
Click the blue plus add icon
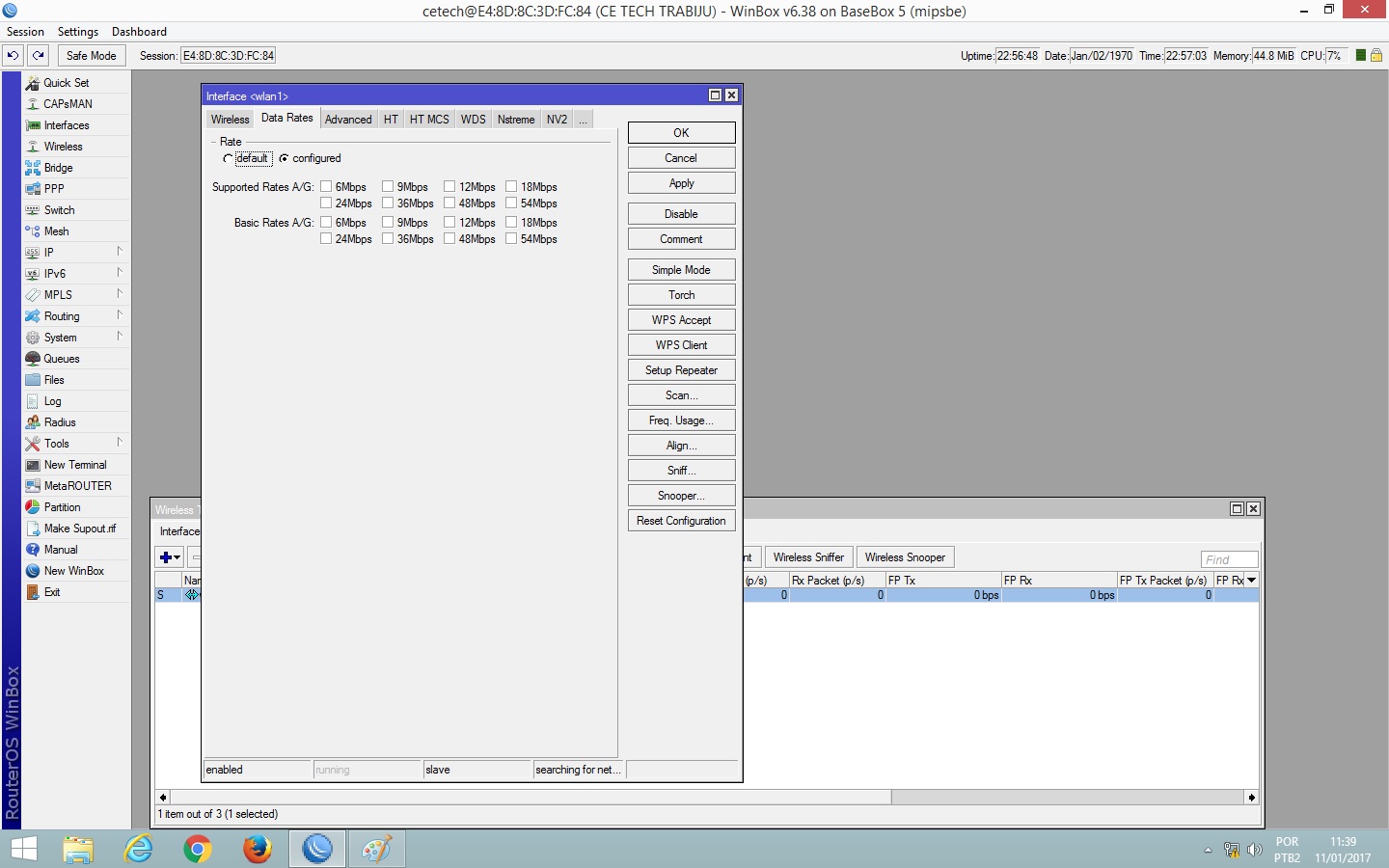tap(165, 557)
